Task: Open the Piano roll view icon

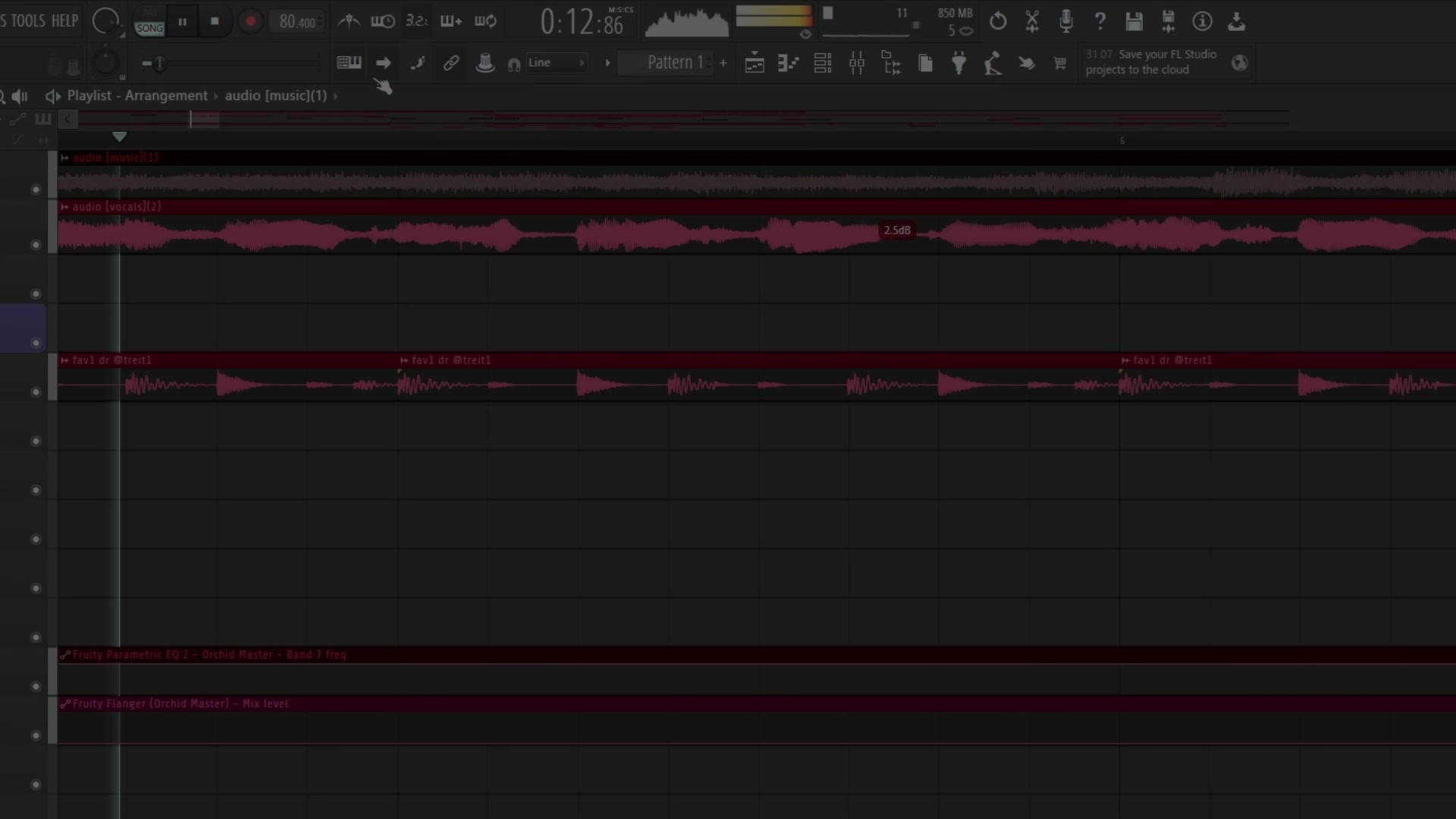Action: (x=789, y=63)
